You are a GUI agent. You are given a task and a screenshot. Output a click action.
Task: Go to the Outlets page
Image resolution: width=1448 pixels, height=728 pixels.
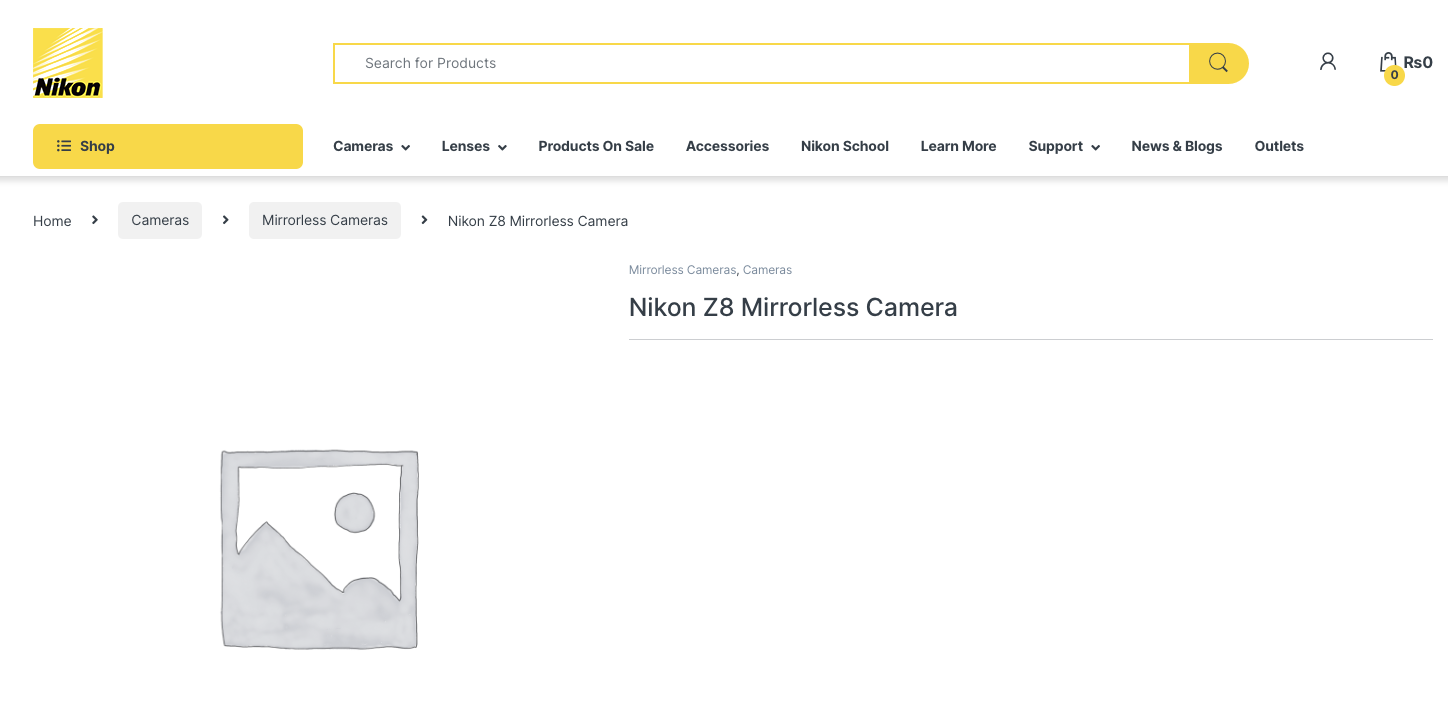(1279, 146)
